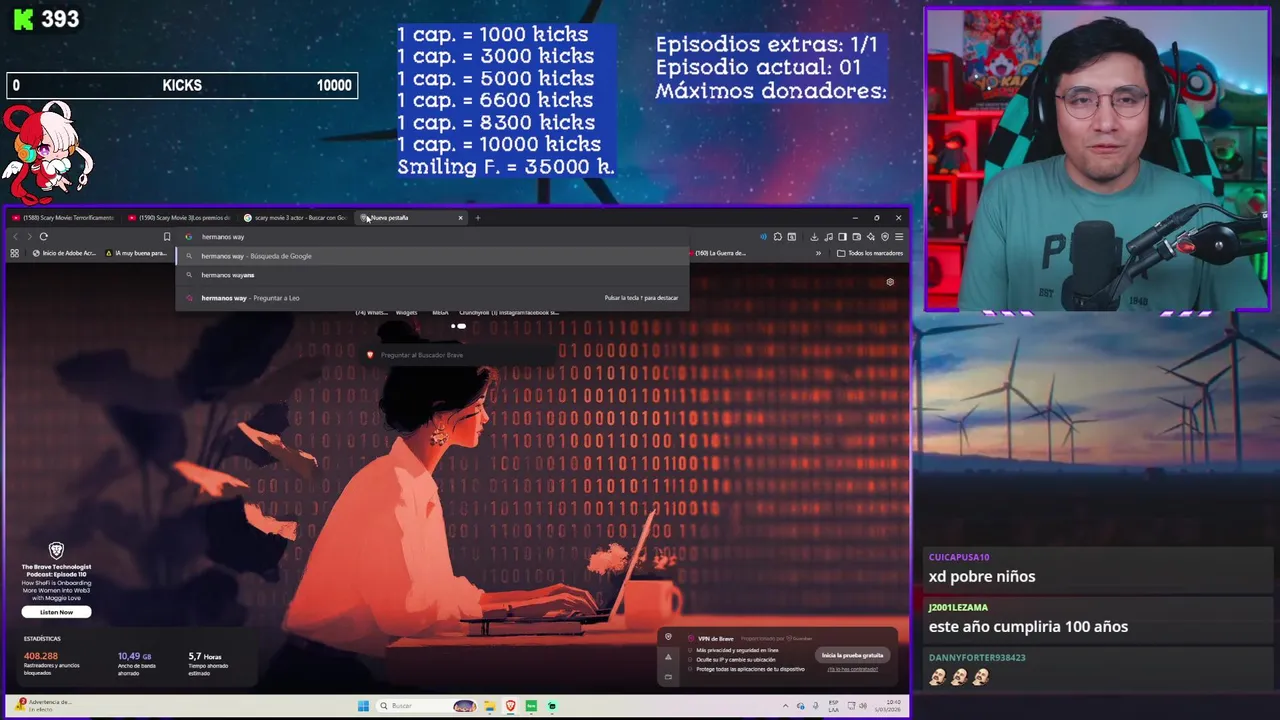The width and height of the screenshot is (1280, 720).
Task: Open the extensions puzzle icon
Action: pos(777,237)
